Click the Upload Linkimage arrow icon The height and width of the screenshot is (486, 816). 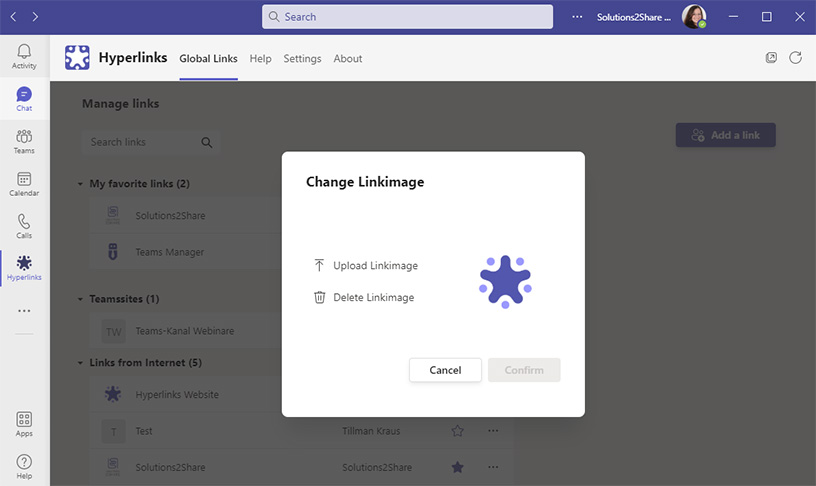[x=319, y=265]
